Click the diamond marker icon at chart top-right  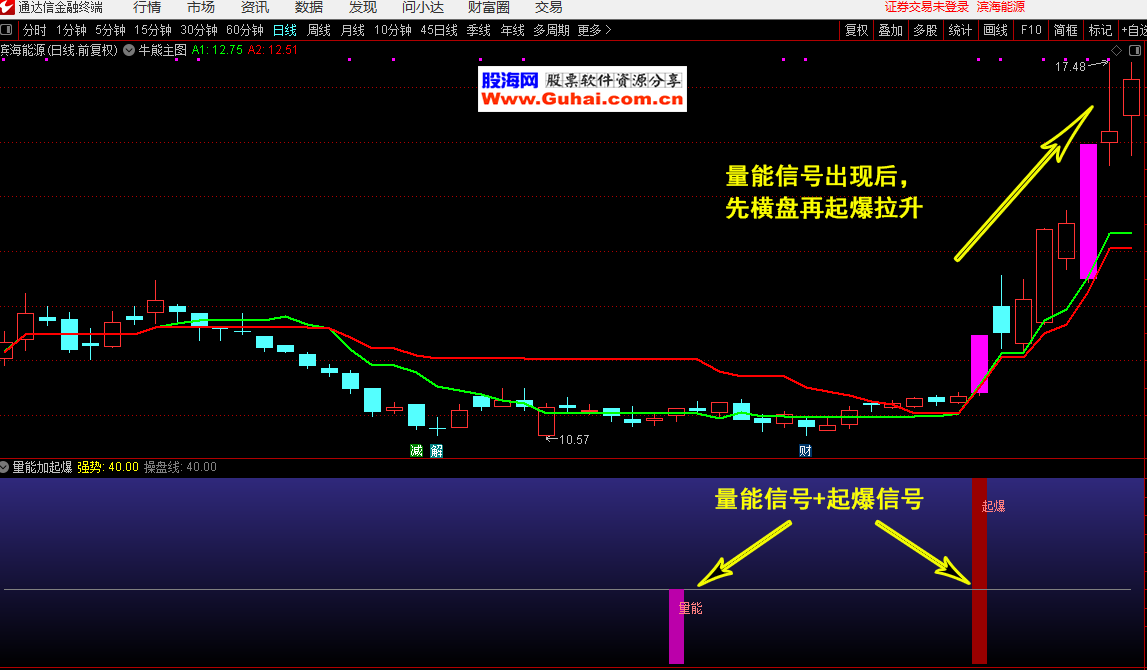[x=1115, y=49]
